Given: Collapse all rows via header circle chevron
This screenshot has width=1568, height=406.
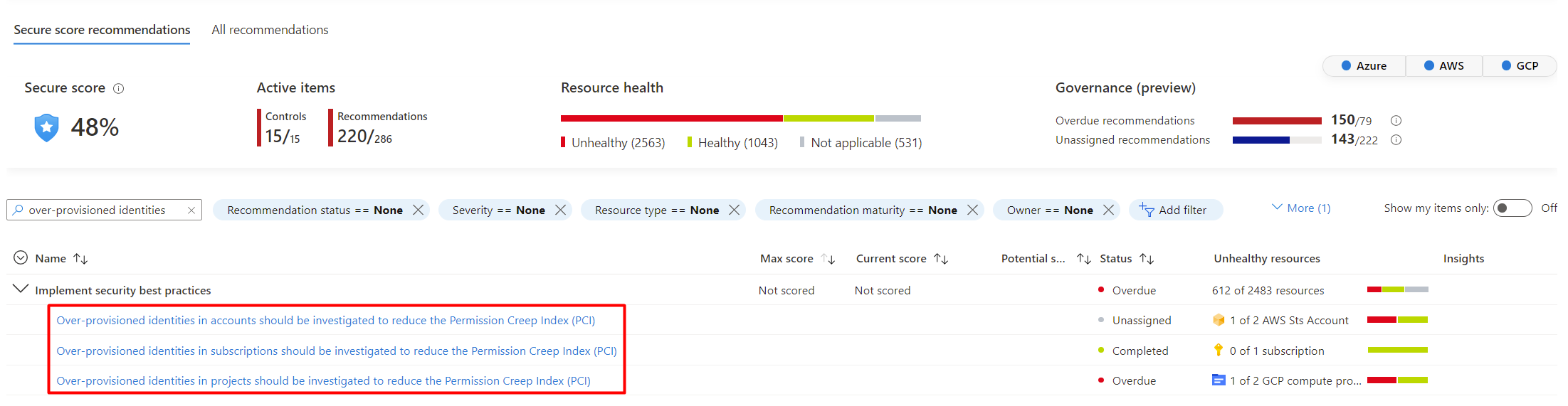Looking at the screenshot, I should click(x=21, y=257).
